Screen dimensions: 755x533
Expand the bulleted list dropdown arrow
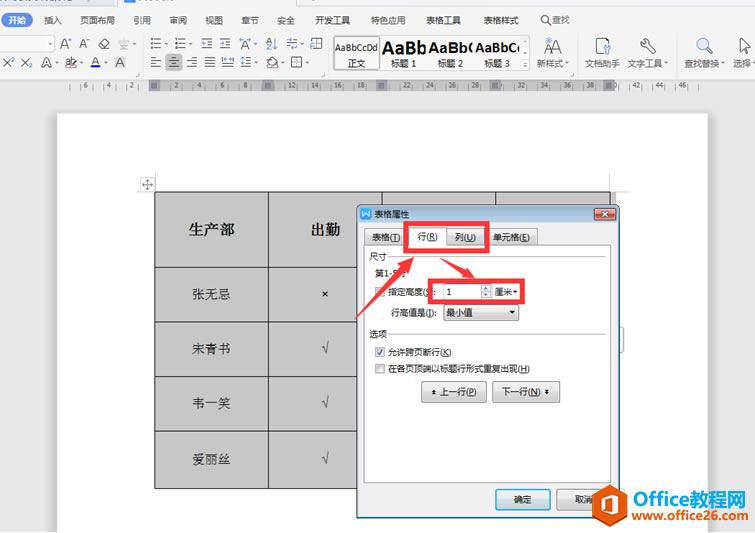tap(166, 44)
